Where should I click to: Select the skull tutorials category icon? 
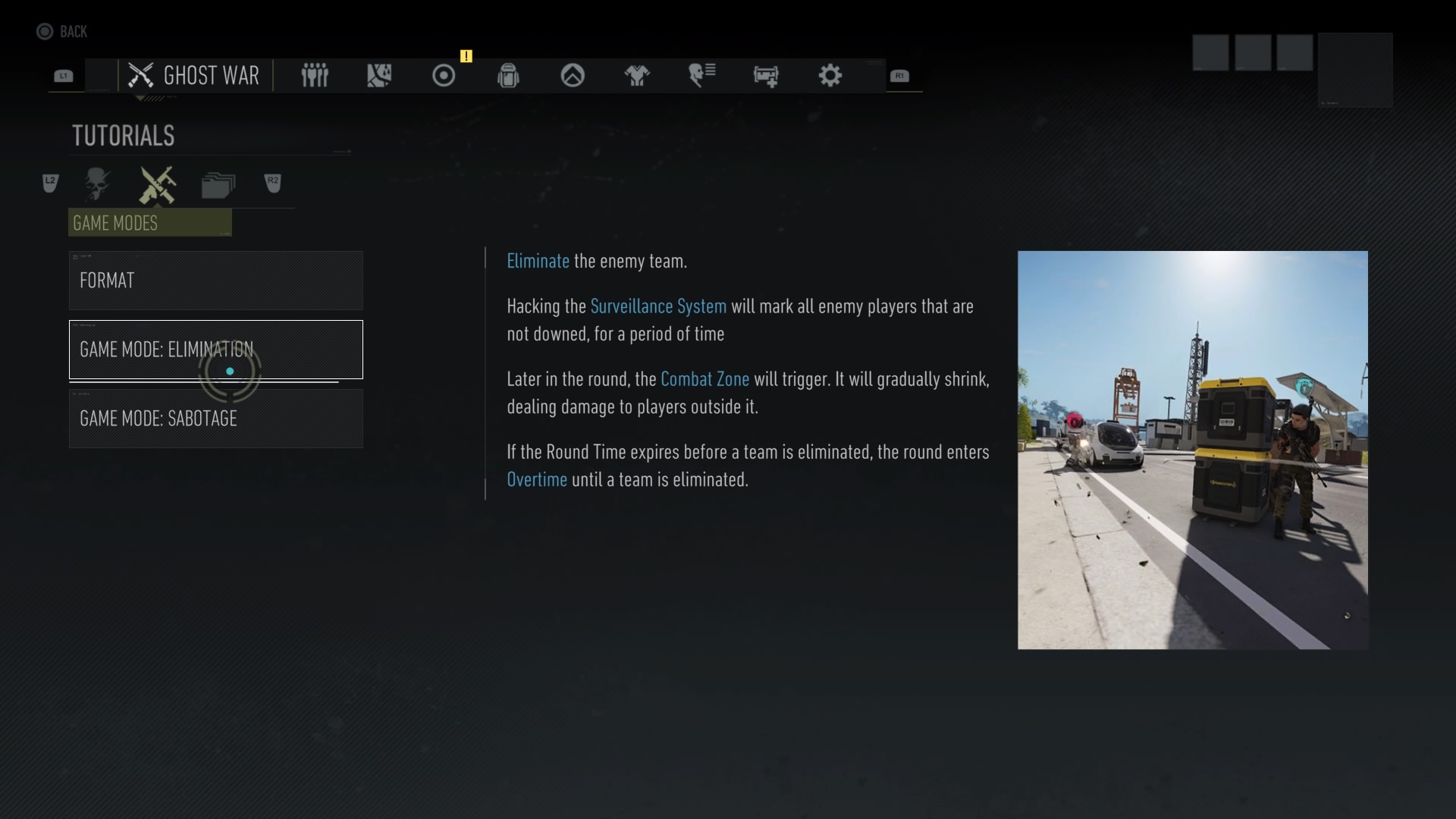click(x=97, y=184)
